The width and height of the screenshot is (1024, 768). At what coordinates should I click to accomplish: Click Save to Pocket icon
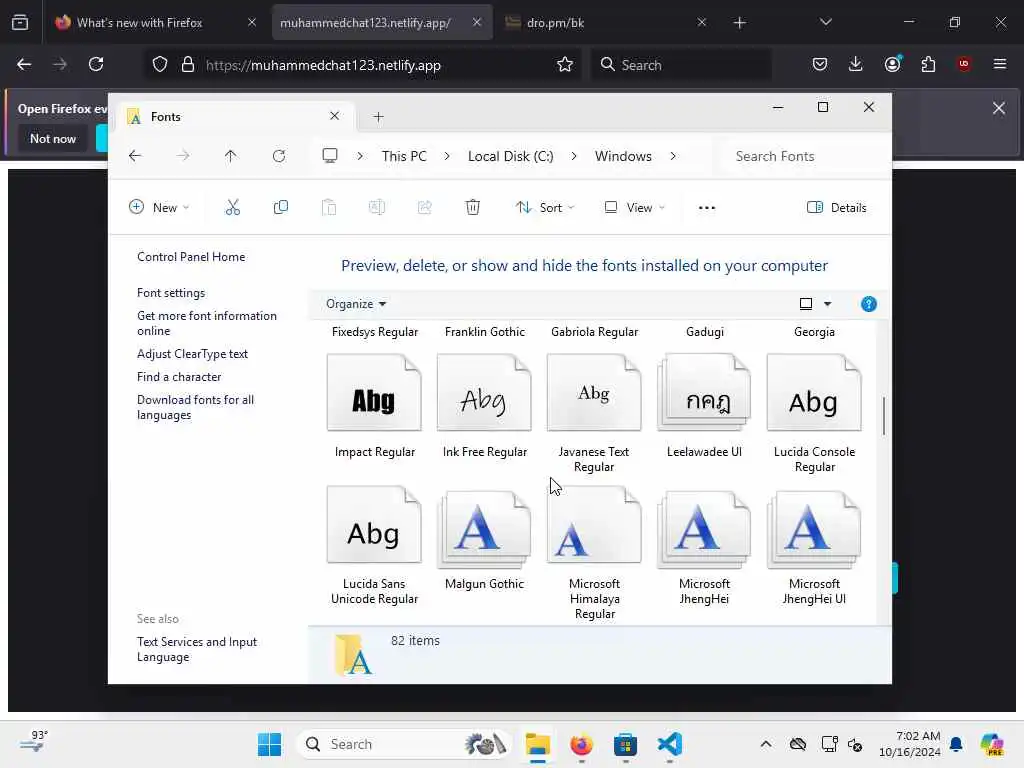[x=820, y=64]
